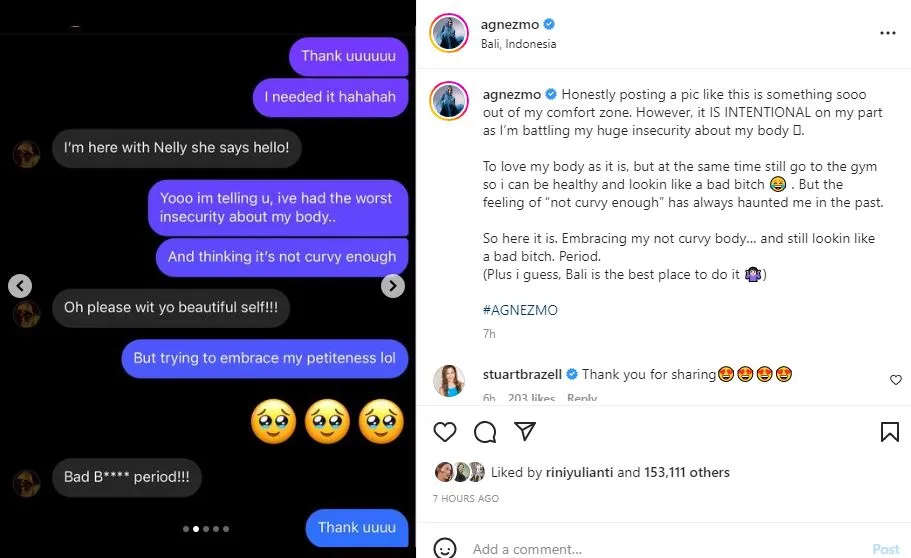The width and height of the screenshot is (911, 558).
Task: Like stuartbrazell's comment with small heart
Action: (896, 380)
